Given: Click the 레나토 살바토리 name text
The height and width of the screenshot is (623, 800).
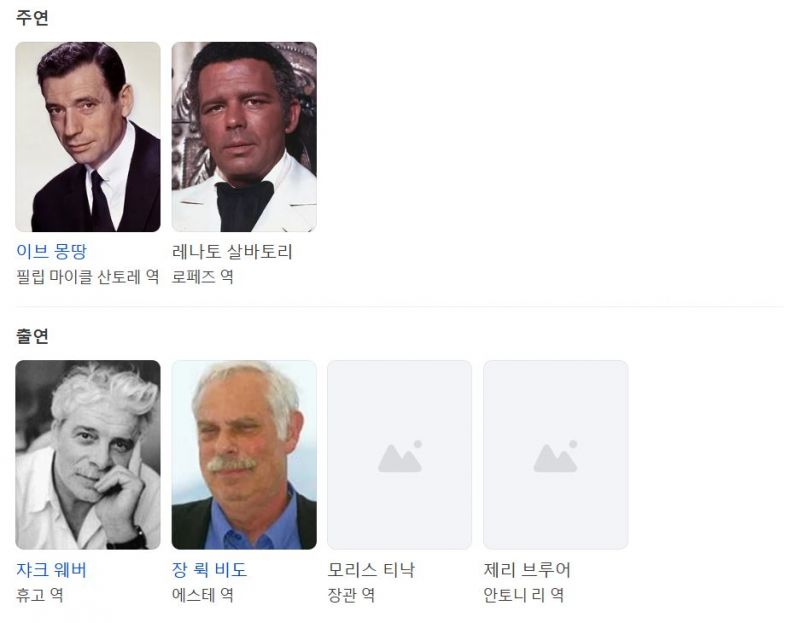Looking at the screenshot, I should (x=232, y=252).
